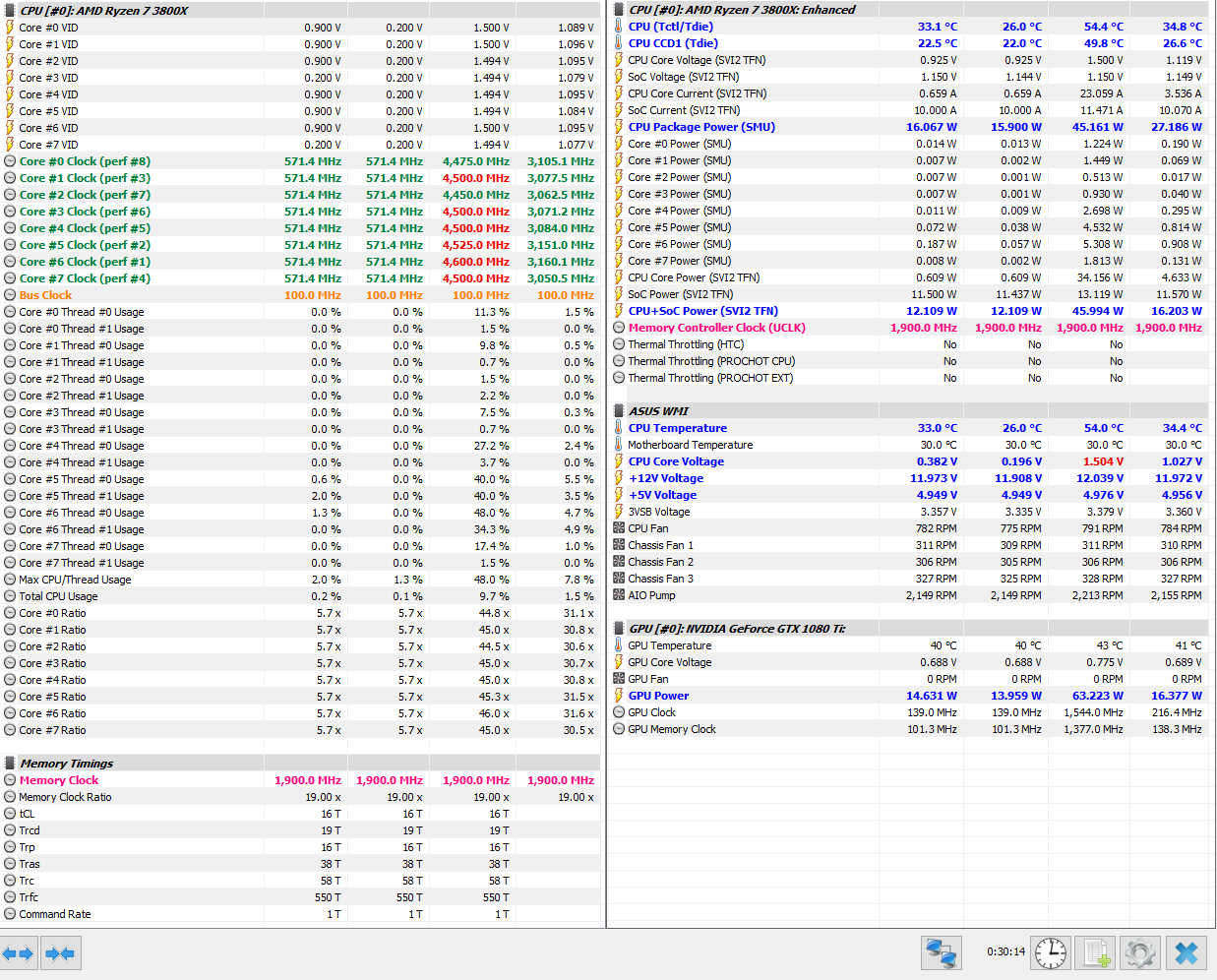Click the fan icon of Chassis Fan 2
Image resolution: width=1217 pixels, height=980 pixels.
click(619, 562)
